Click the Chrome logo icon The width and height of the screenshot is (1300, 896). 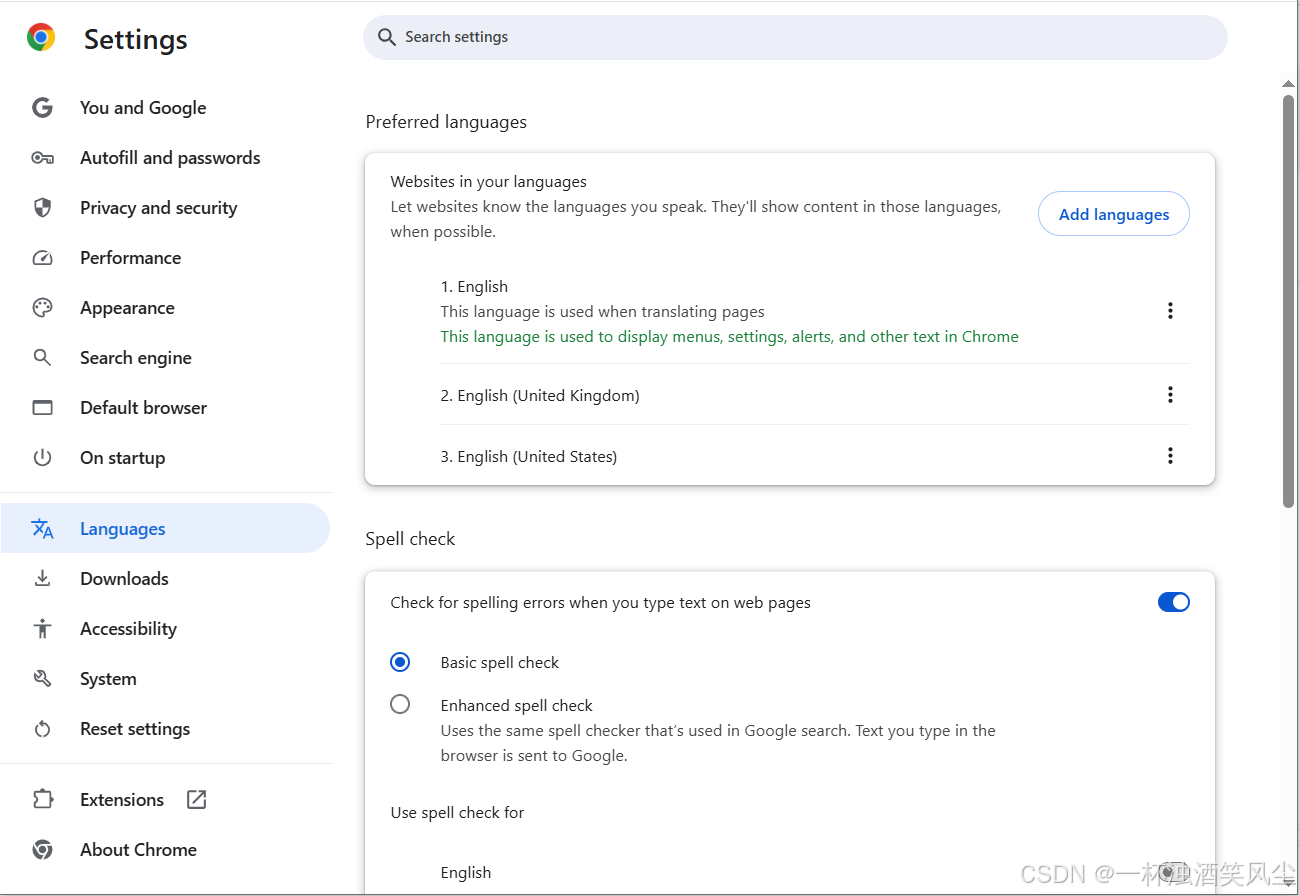click(x=41, y=38)
